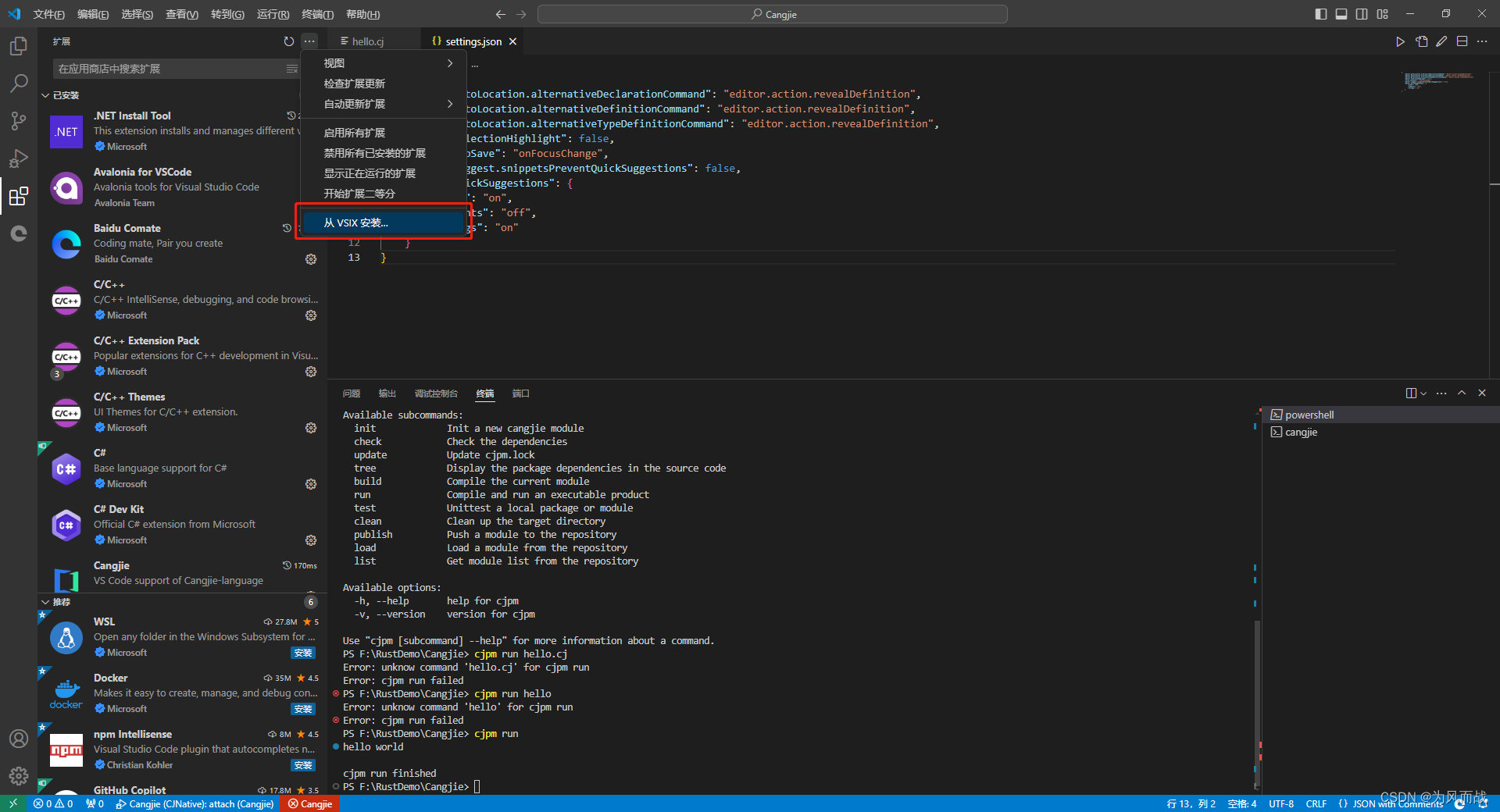The image size is (1500, 812).
Task: Open the terminal launch profile dropdown arrow
Action: click(x=1423, y=393)
